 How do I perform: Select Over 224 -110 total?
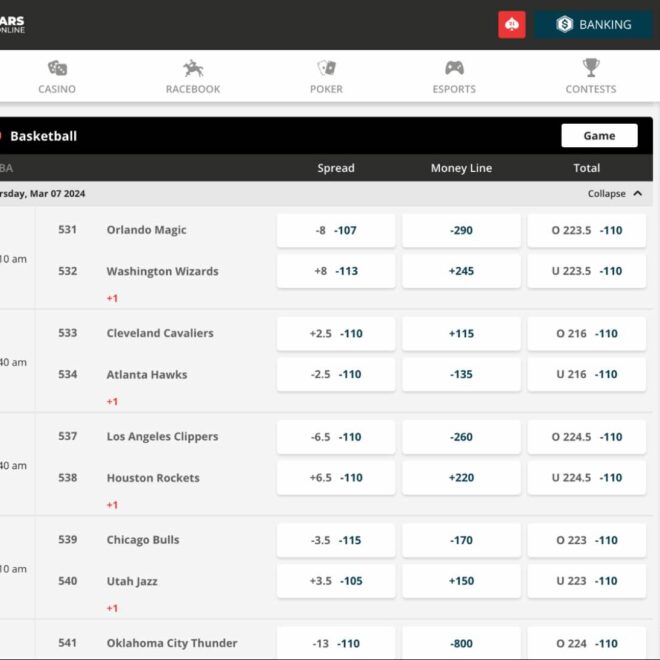tap(587, 643)
